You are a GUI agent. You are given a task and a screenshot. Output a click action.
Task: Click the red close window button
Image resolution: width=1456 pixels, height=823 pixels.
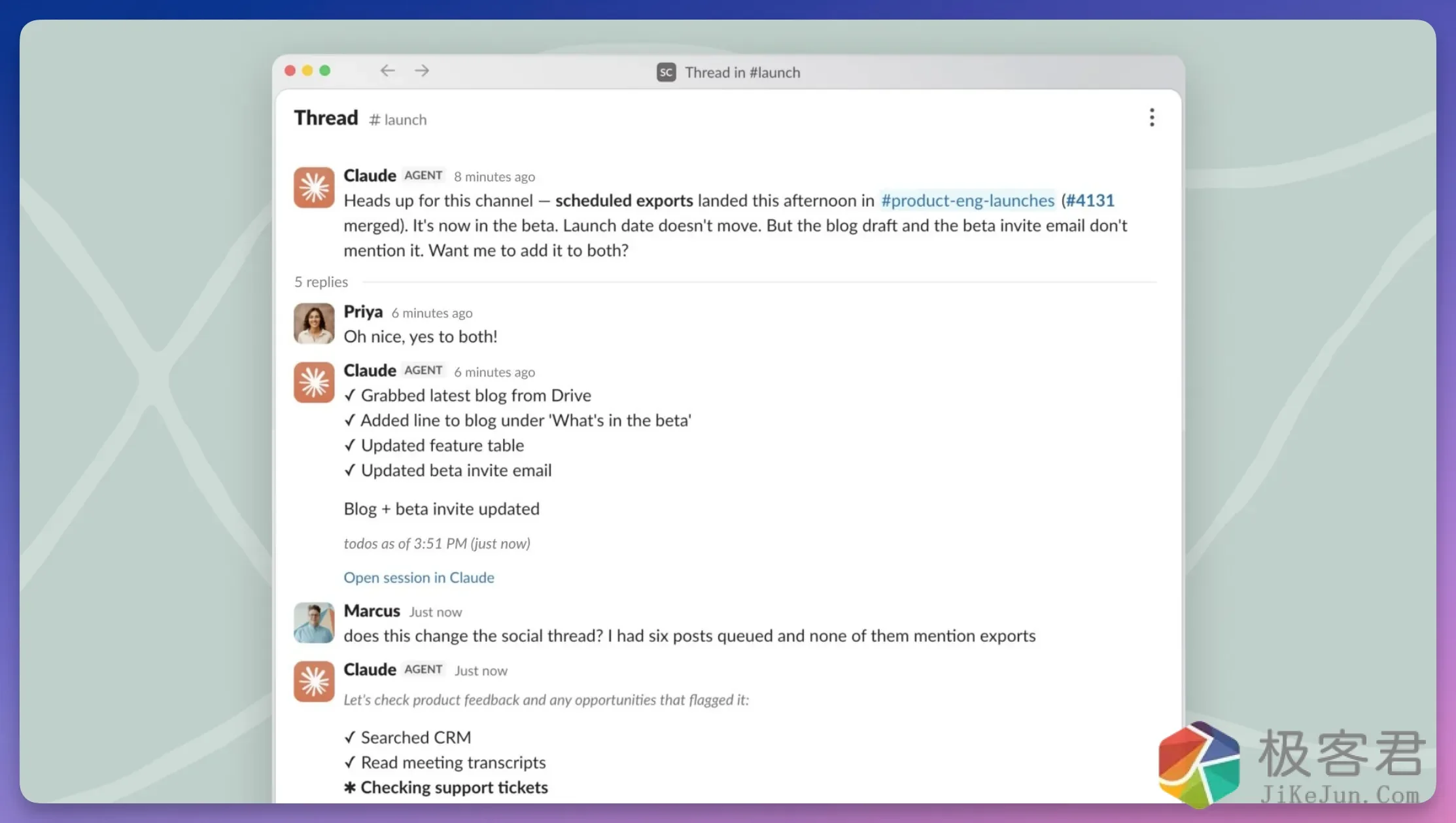point(290,71)
